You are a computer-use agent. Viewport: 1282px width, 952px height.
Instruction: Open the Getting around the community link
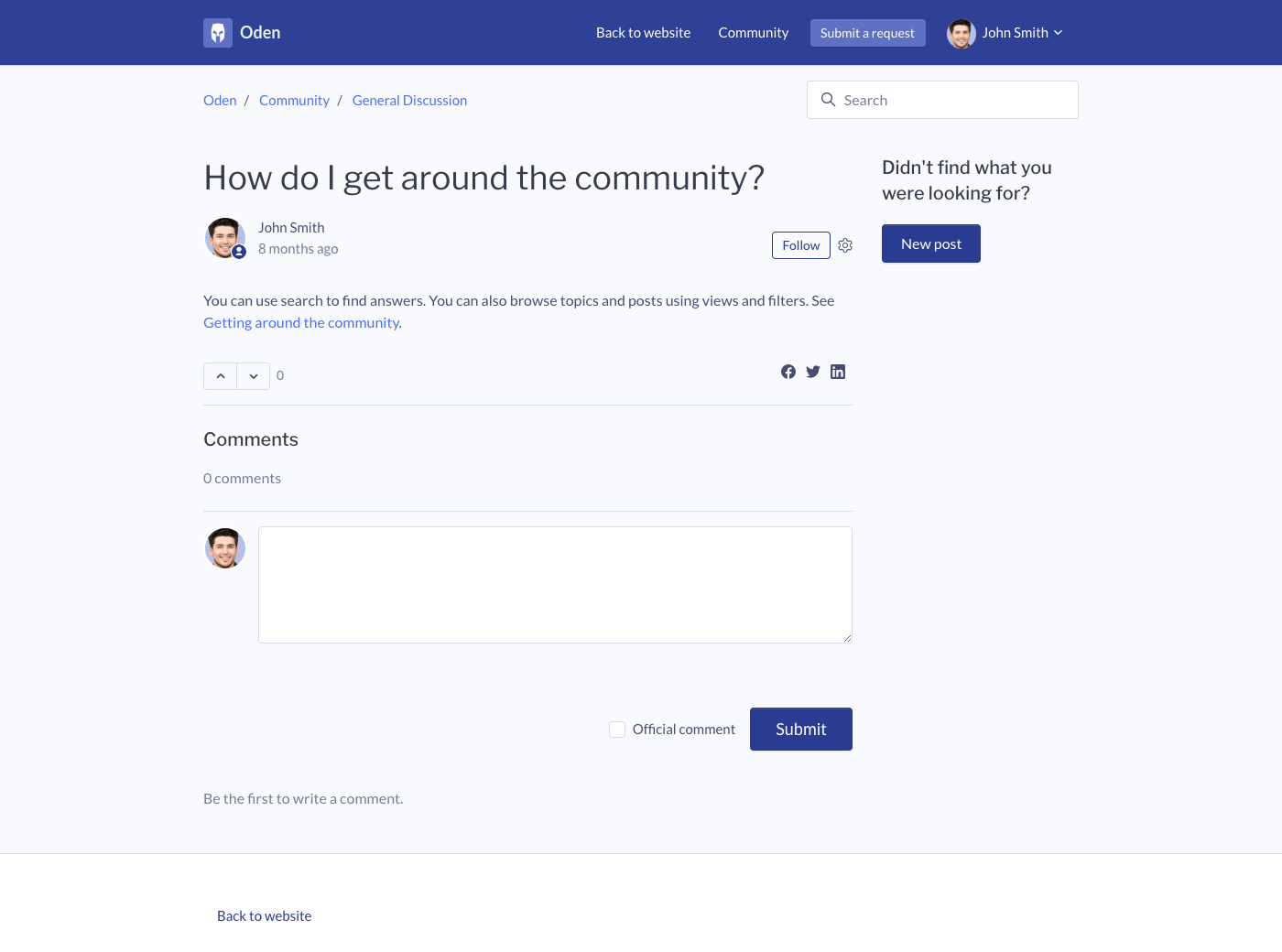point(301,323)
